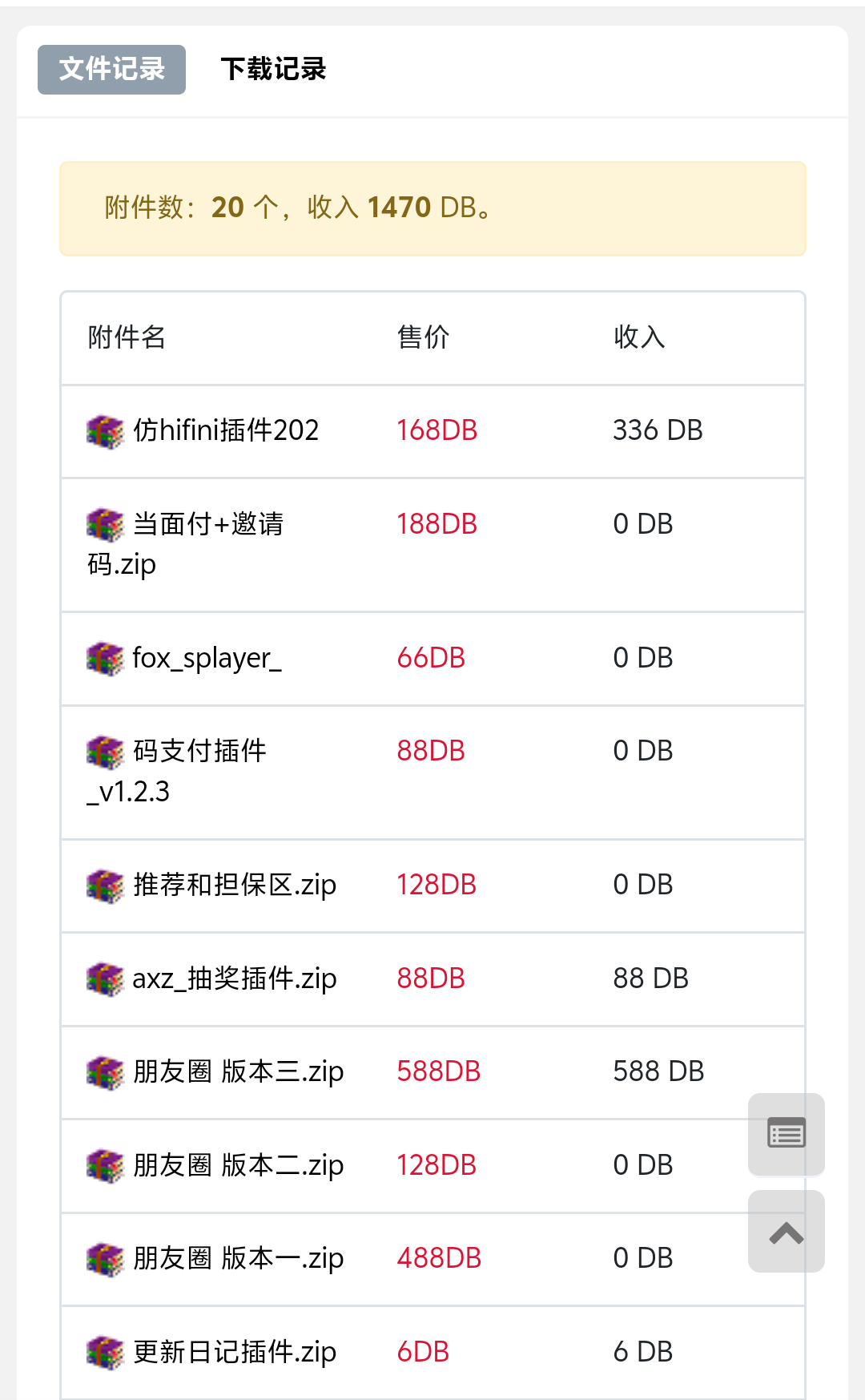Click archive icon for 更新日记插件.zip

(105, 1353)
